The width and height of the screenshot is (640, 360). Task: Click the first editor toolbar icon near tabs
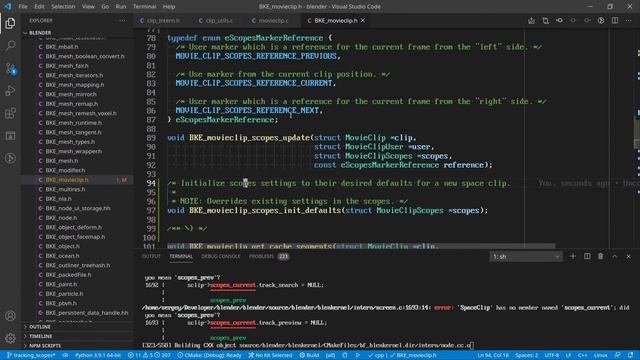pos(531,20)
